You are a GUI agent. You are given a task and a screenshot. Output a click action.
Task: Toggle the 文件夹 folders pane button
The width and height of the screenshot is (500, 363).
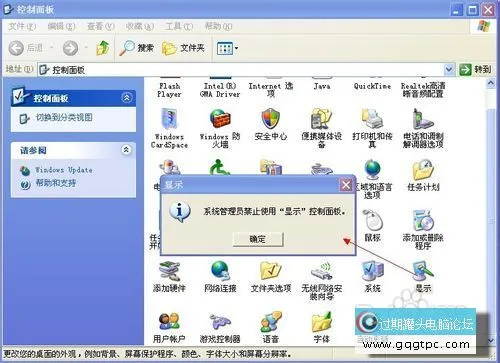pyautogui.click(x=183, y=48)
